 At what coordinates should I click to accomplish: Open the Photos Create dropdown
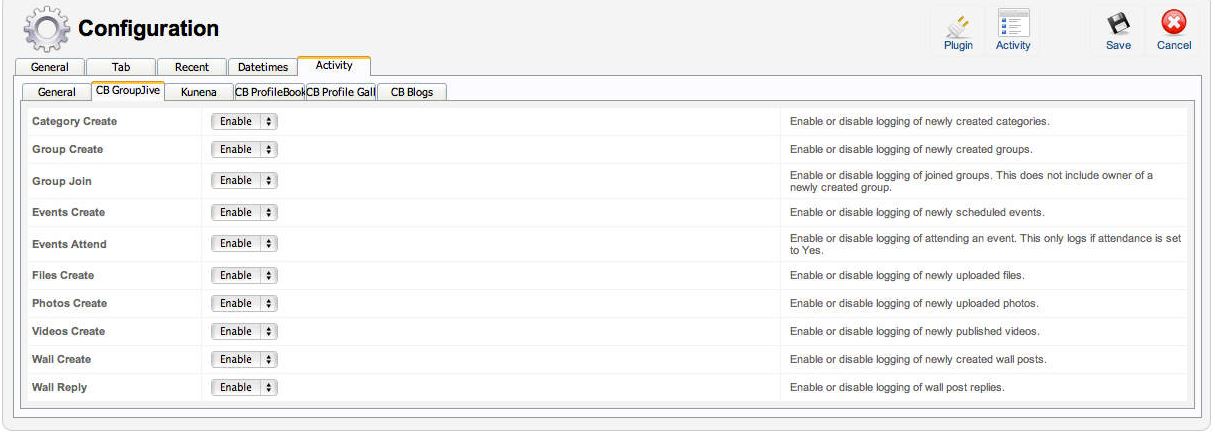(x=244, y=303)
